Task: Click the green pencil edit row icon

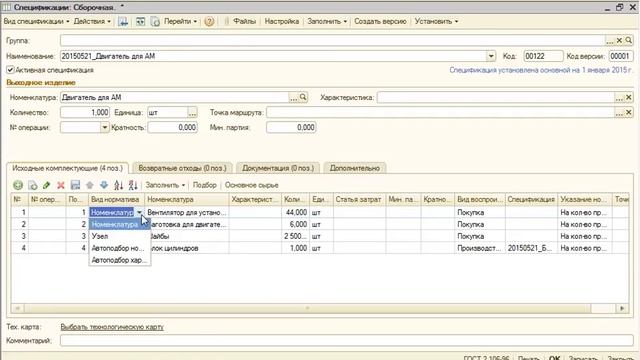Action: (x=47, y=185)
